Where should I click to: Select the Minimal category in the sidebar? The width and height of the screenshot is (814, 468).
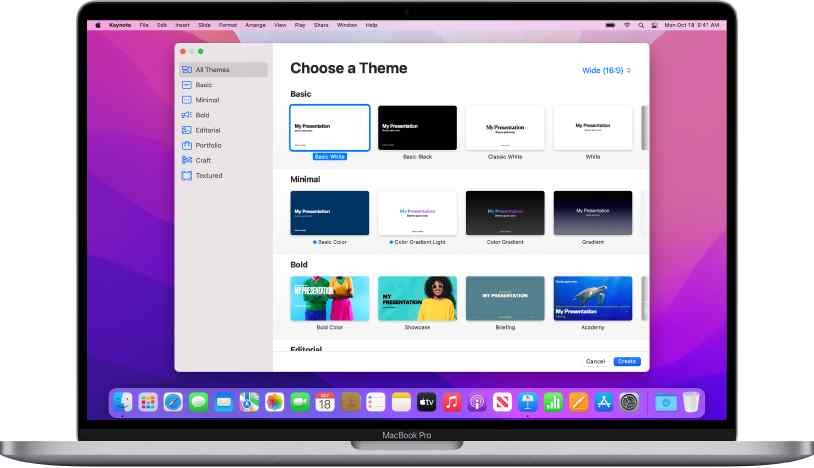pos(223,100)
